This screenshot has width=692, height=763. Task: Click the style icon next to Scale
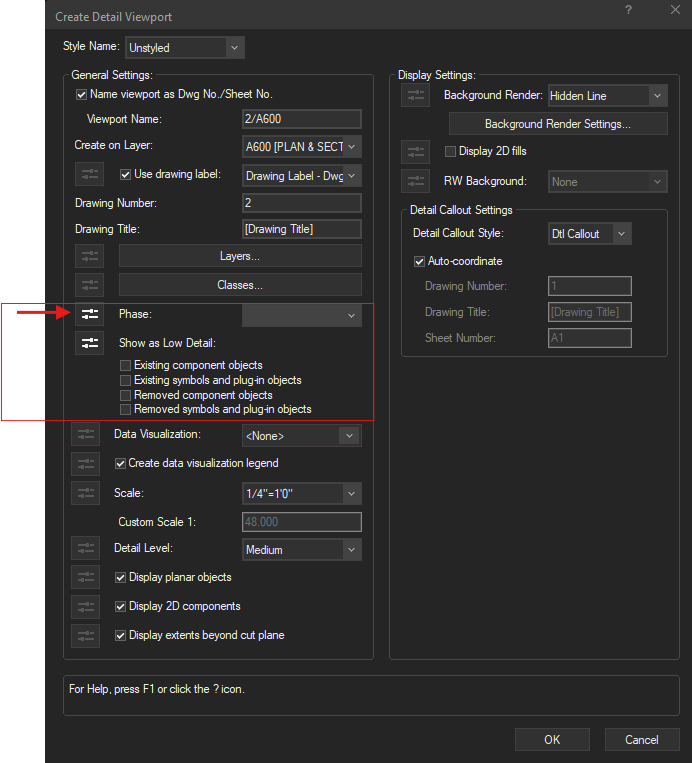86,493
